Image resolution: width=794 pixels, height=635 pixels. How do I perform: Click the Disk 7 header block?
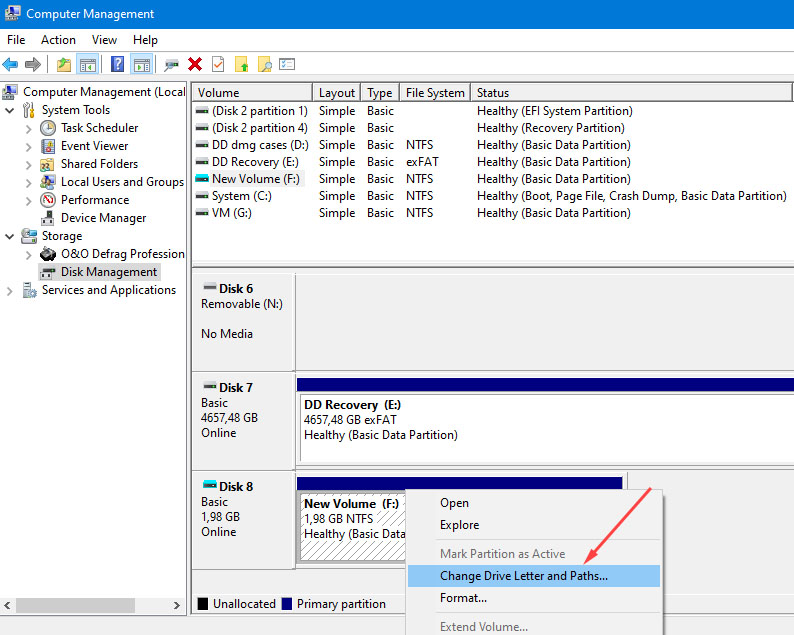(x=244, y=421)
